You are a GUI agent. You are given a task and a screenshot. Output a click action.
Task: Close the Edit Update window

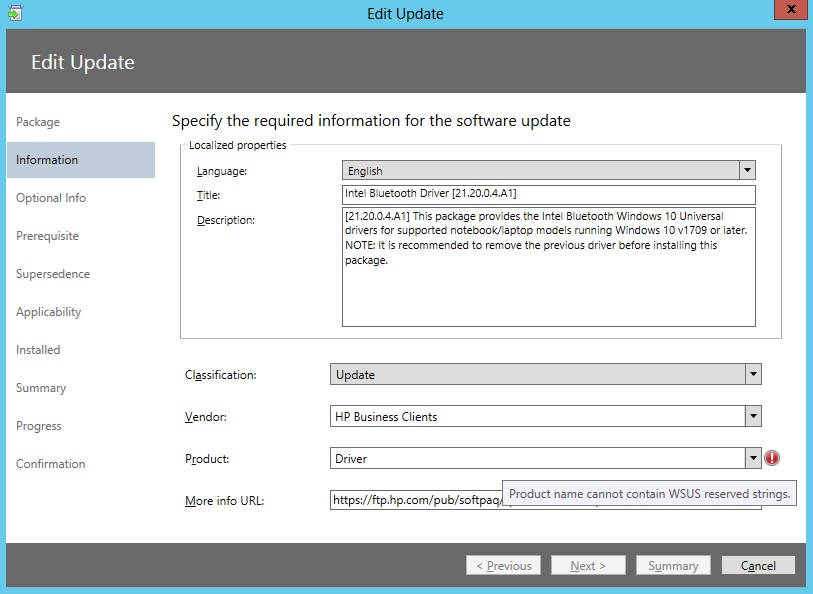pyautogui.click(x=791, y=9)
